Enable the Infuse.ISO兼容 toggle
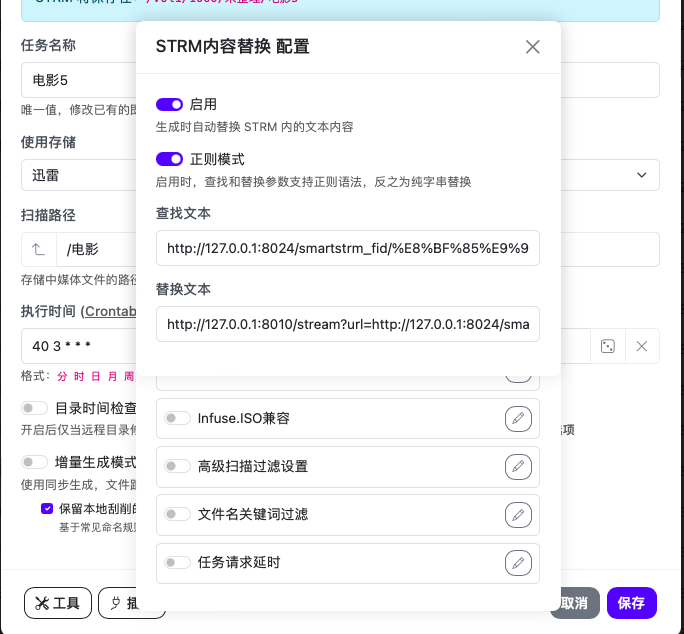This screenshot has height=634, width=684. (177, 418)
